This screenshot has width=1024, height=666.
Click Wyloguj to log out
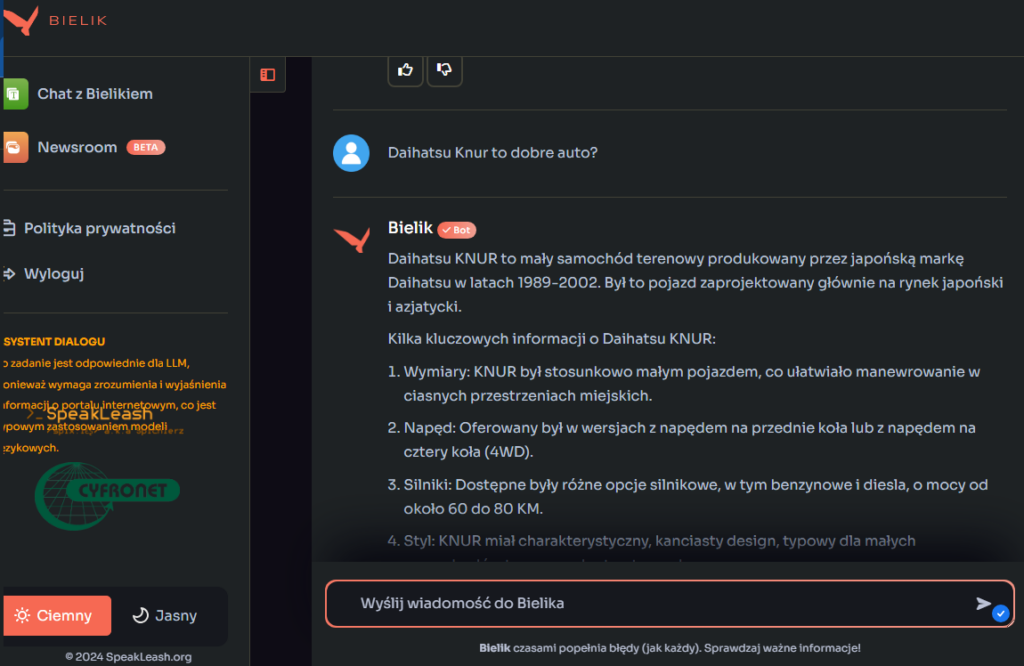54,273
